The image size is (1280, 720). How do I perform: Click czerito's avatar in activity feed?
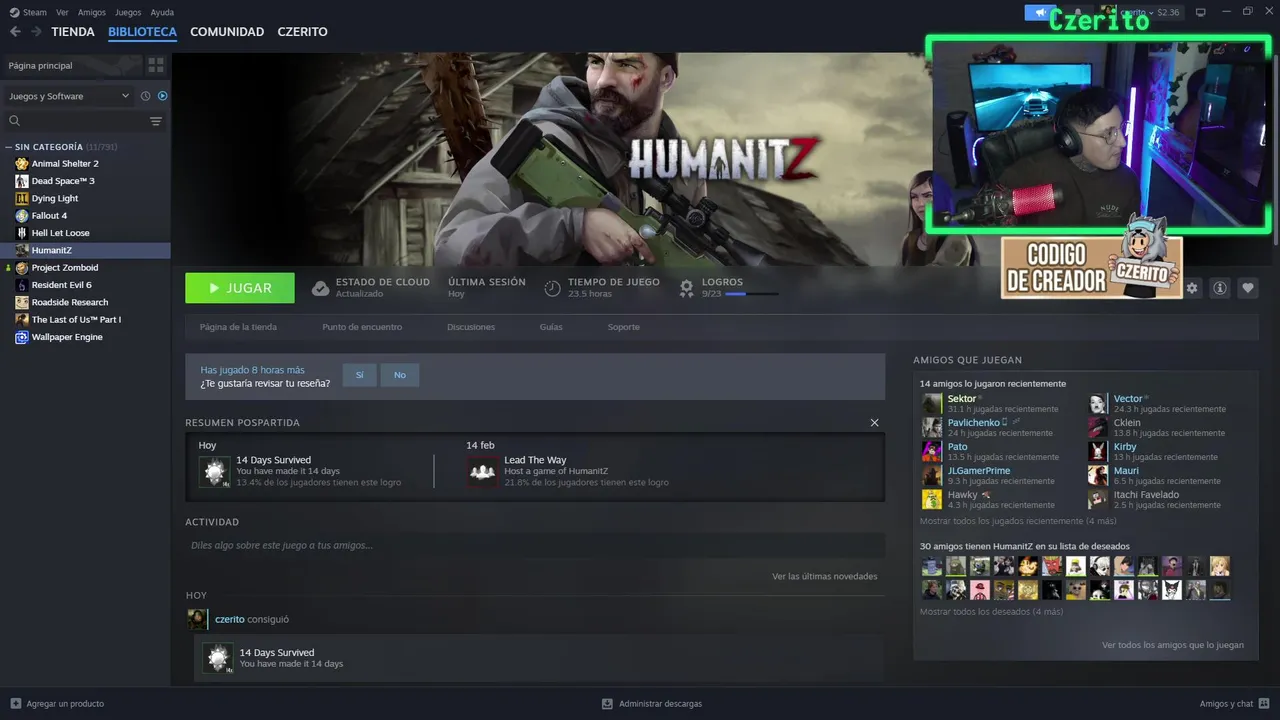198,619
